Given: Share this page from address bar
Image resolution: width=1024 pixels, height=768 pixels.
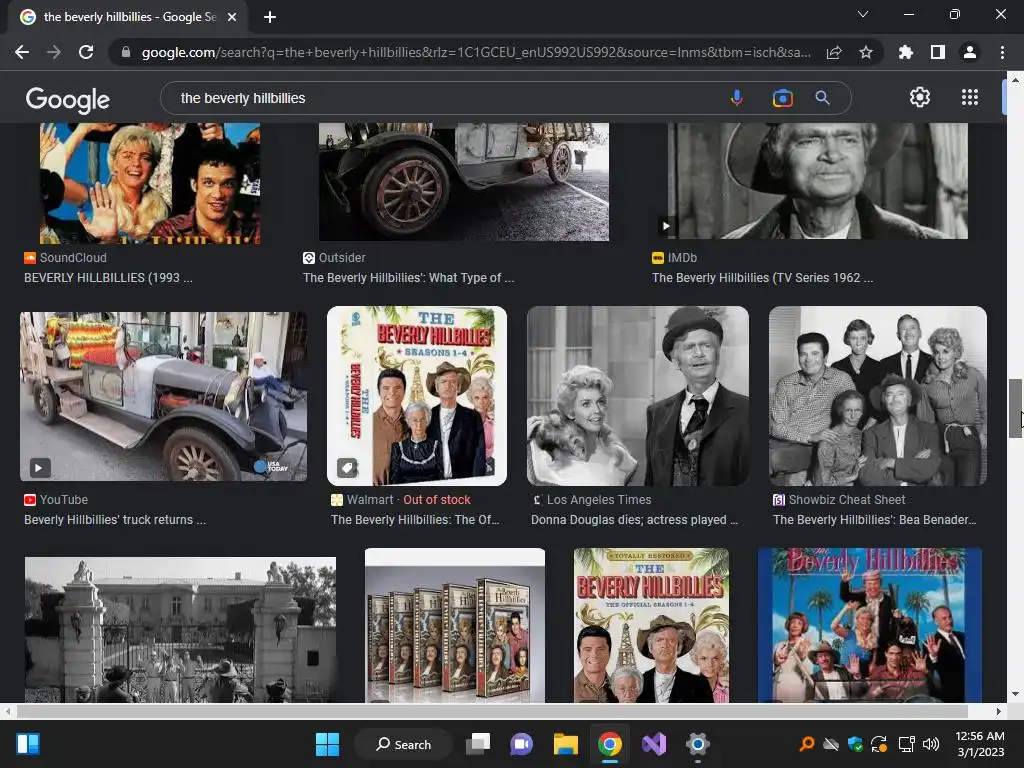Looking at the screenshot, I should click(834, 52).
